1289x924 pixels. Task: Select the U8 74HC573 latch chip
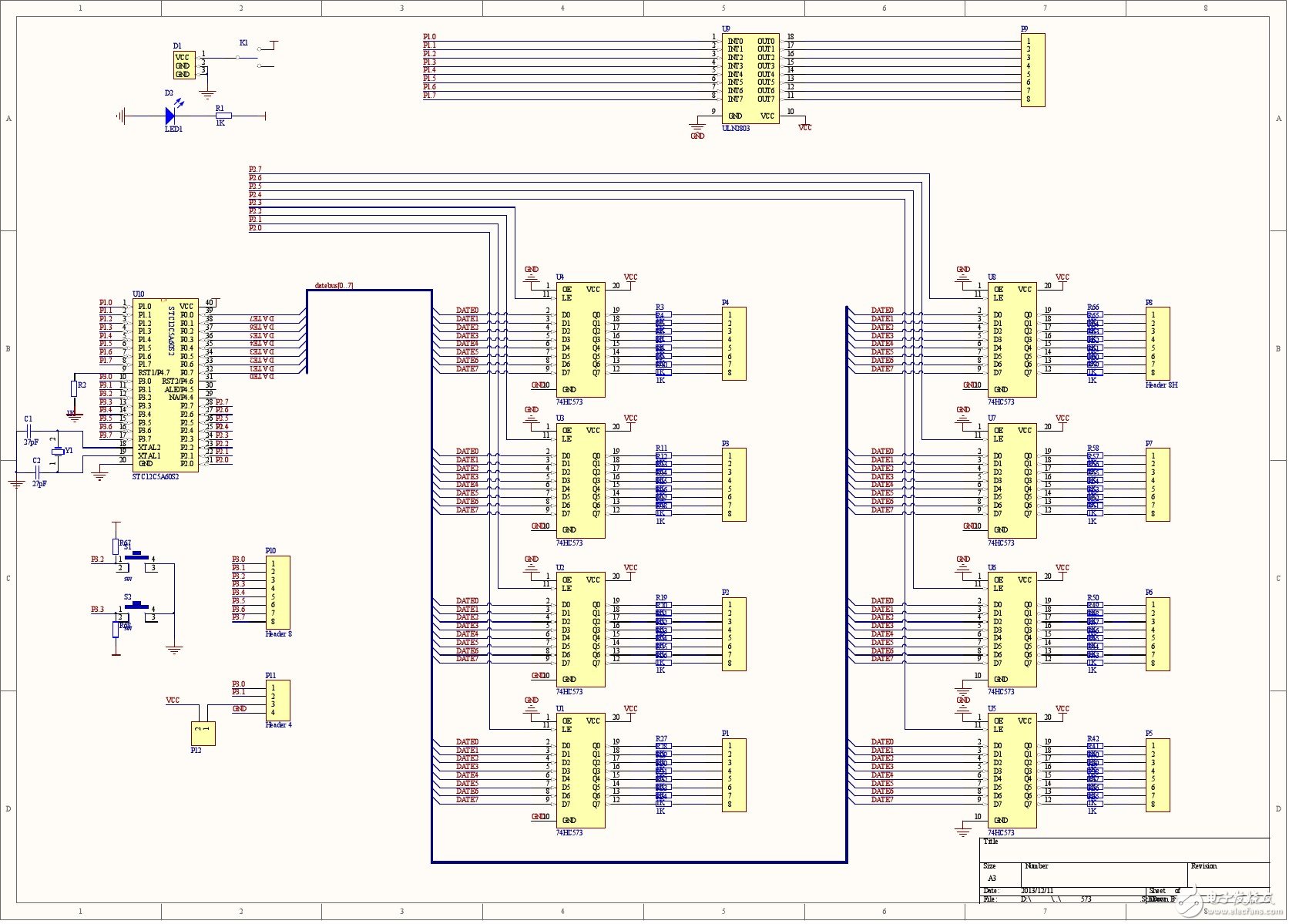coord(1012,340)
